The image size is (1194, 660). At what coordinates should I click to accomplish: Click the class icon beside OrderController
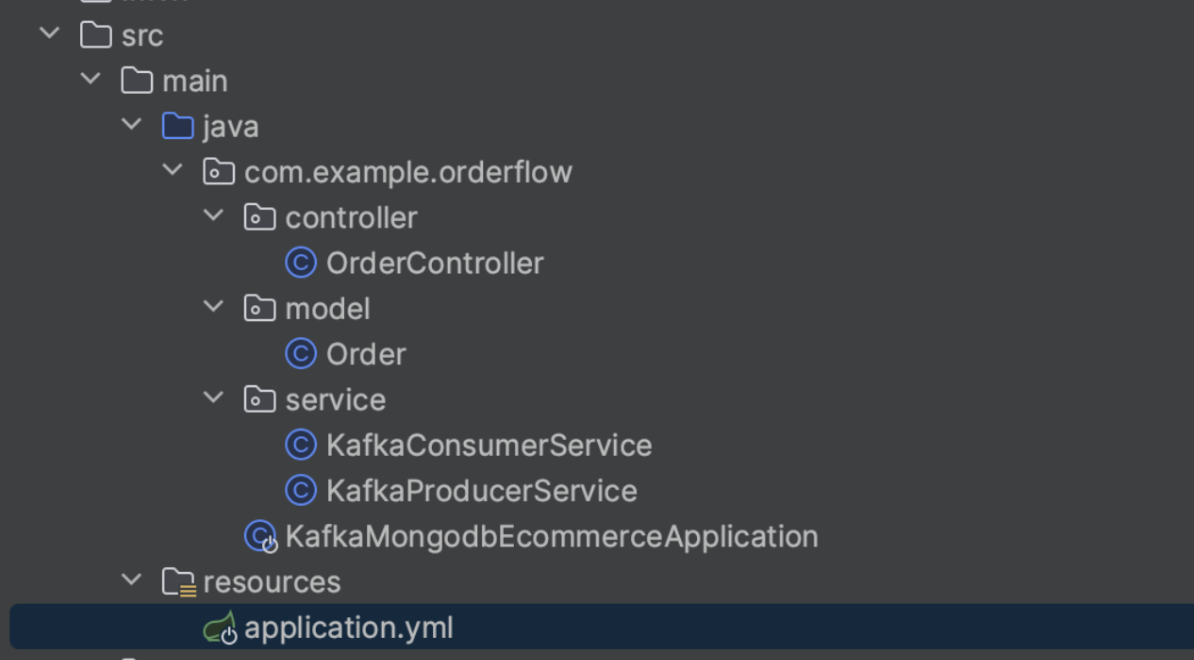pos(301,262)
